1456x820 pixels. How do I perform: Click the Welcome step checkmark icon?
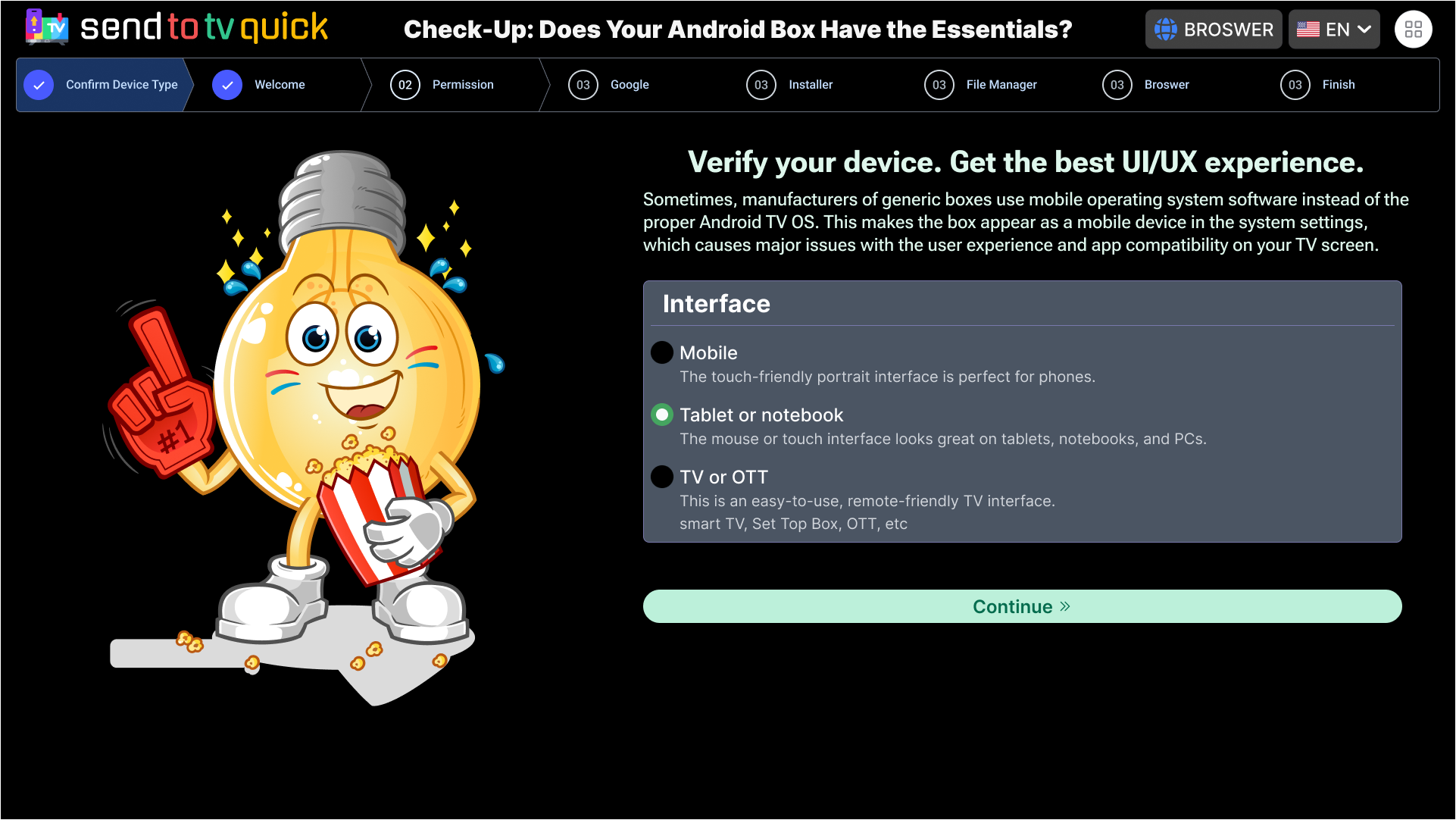227,85
